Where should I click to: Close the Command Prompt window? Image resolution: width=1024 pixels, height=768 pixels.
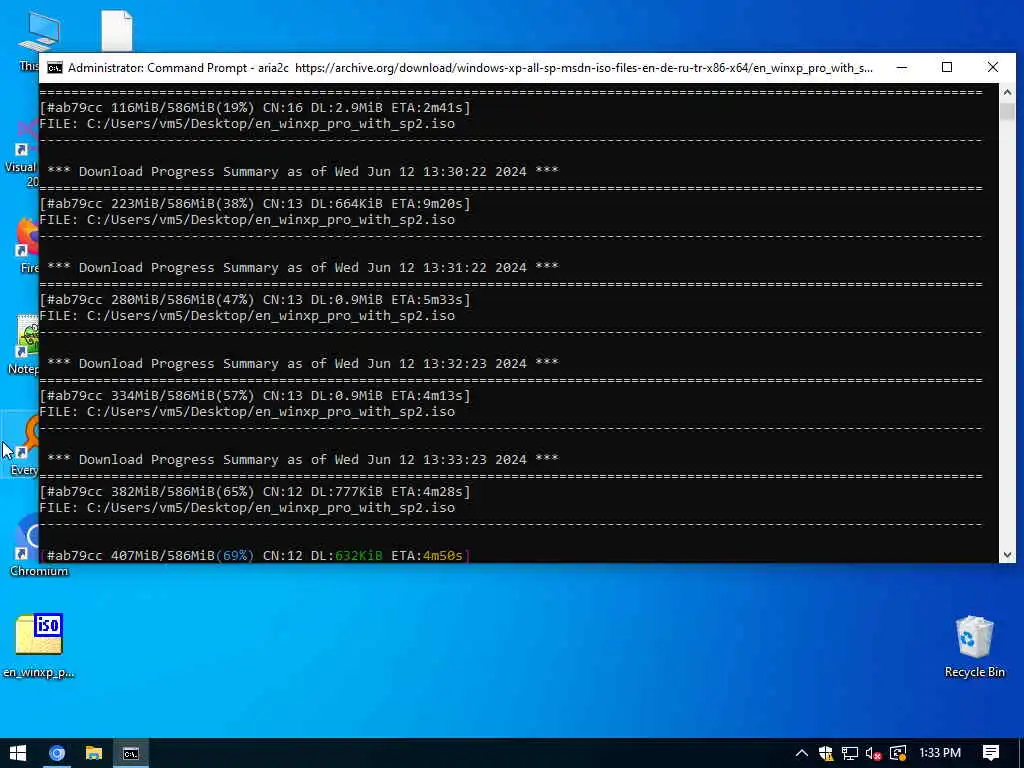point(993,67)
